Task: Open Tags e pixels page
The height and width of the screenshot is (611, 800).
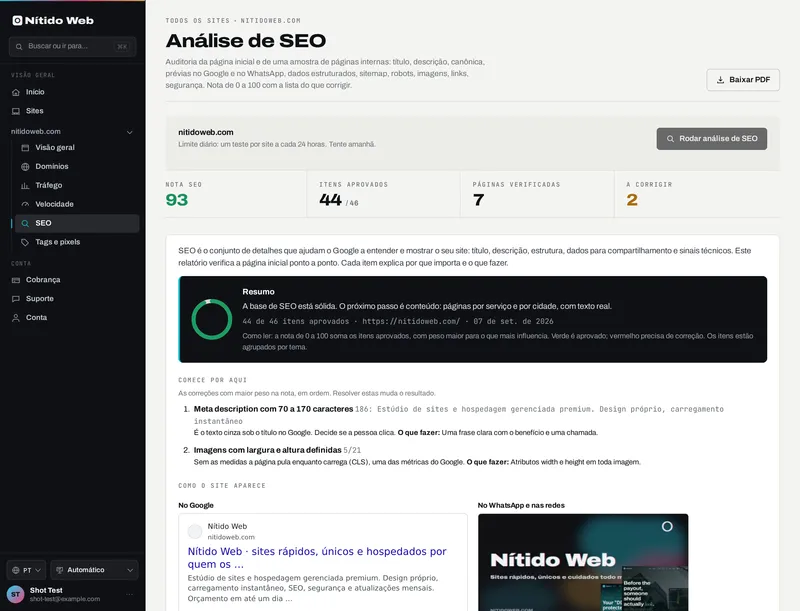Action: click(x=77, y=242)
